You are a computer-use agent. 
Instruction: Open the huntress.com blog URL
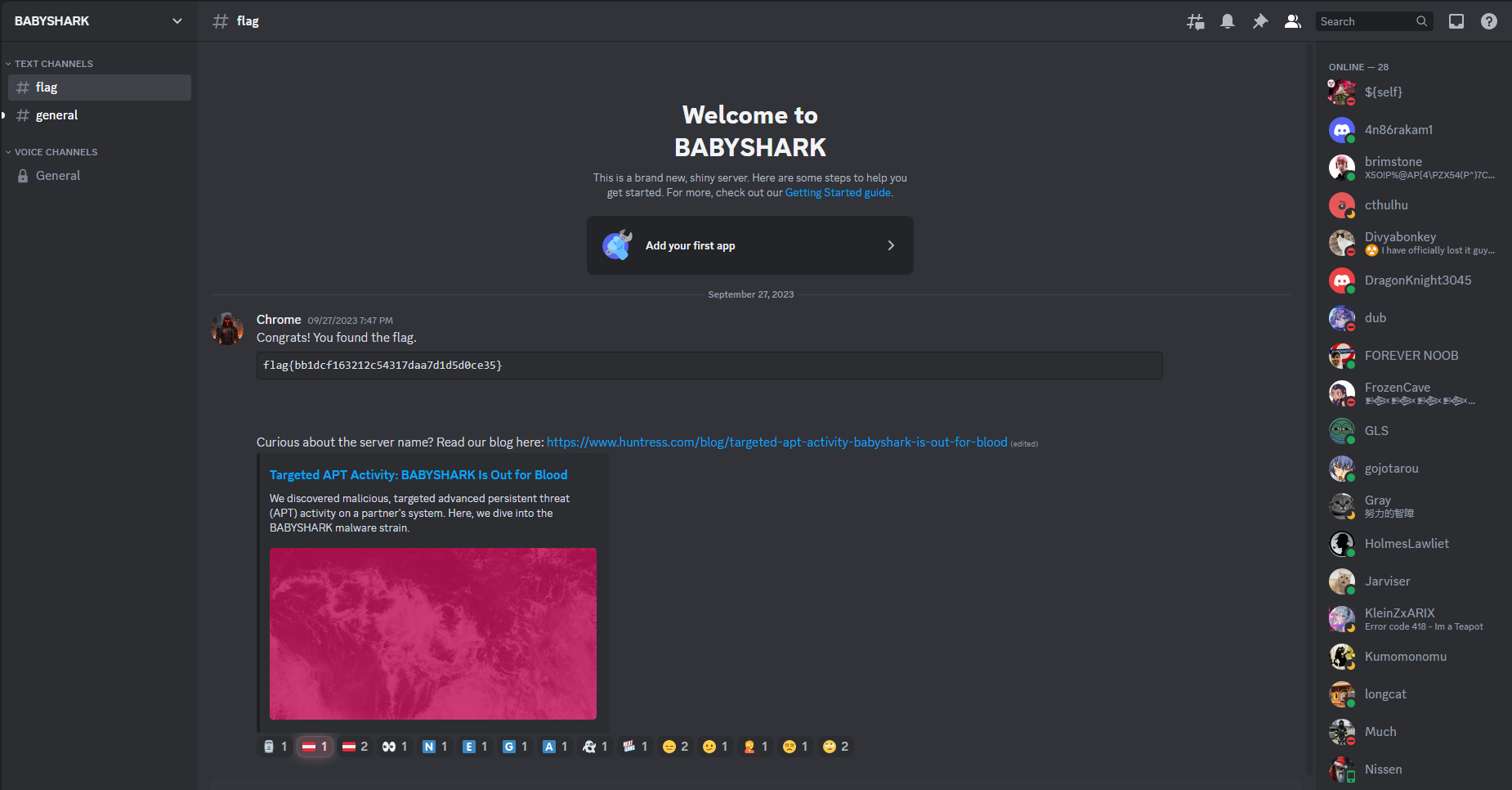777,442
